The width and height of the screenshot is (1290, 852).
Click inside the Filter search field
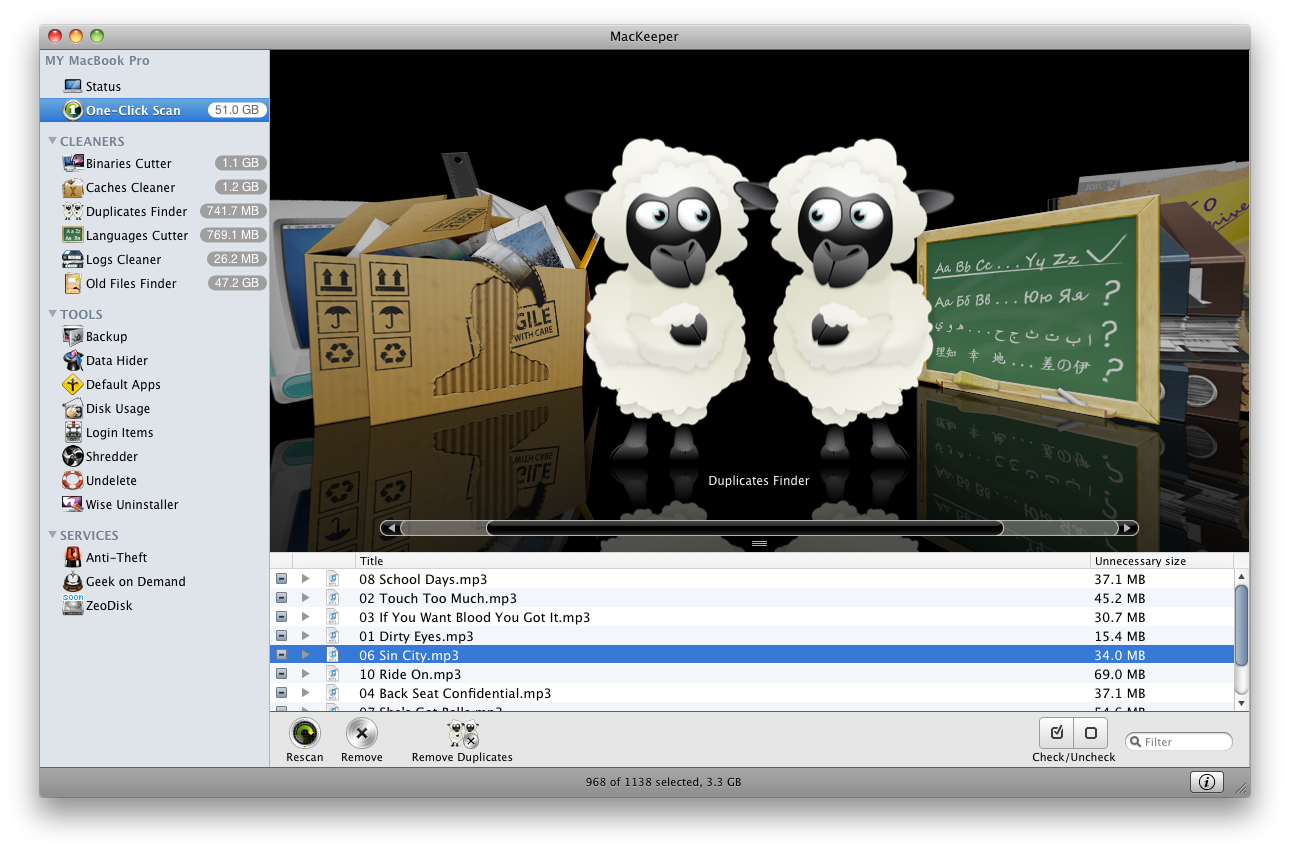click(1178, 741)
